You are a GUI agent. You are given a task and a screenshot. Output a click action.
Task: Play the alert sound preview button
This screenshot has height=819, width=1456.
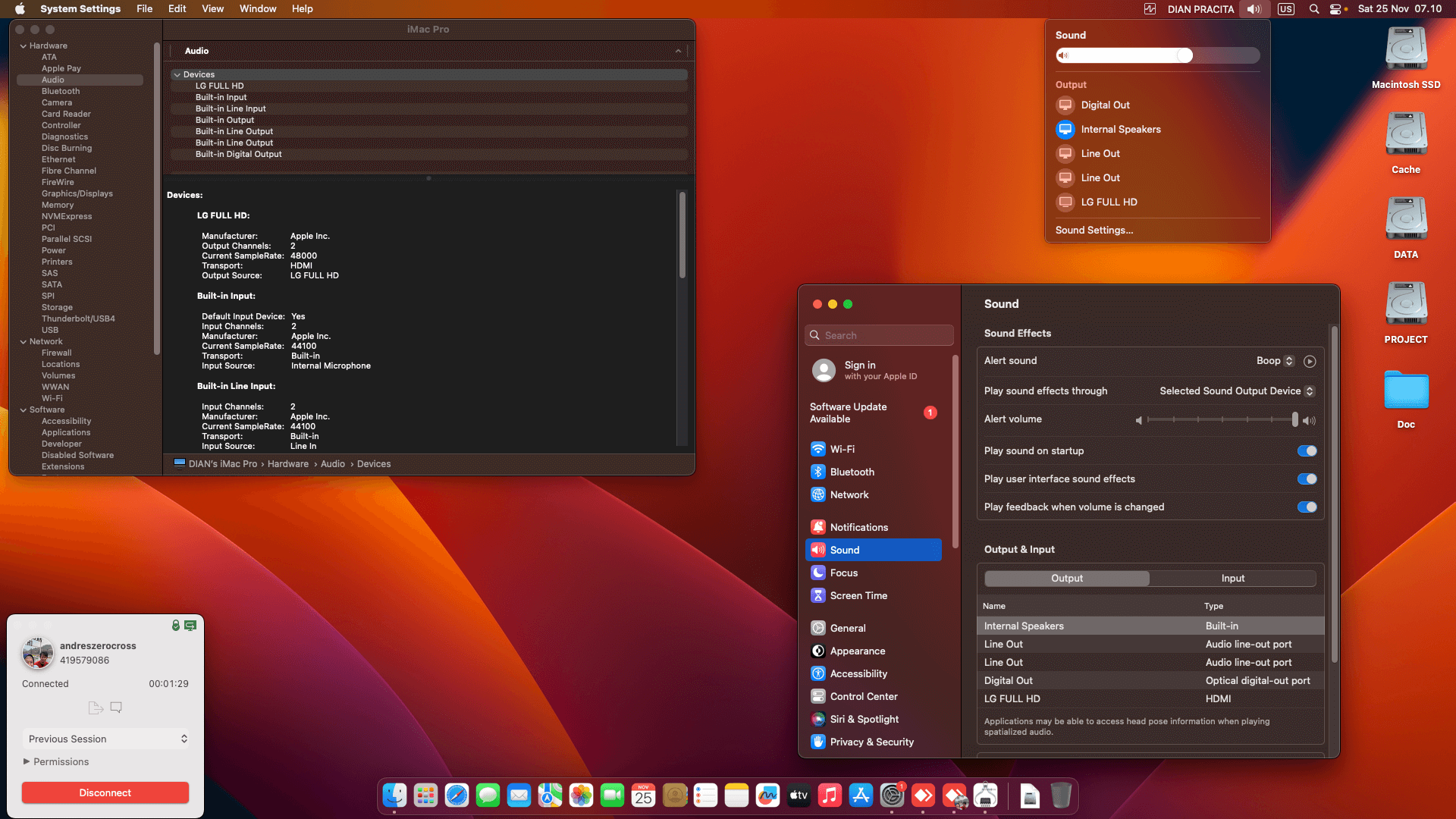click(x=1310, y=361)
